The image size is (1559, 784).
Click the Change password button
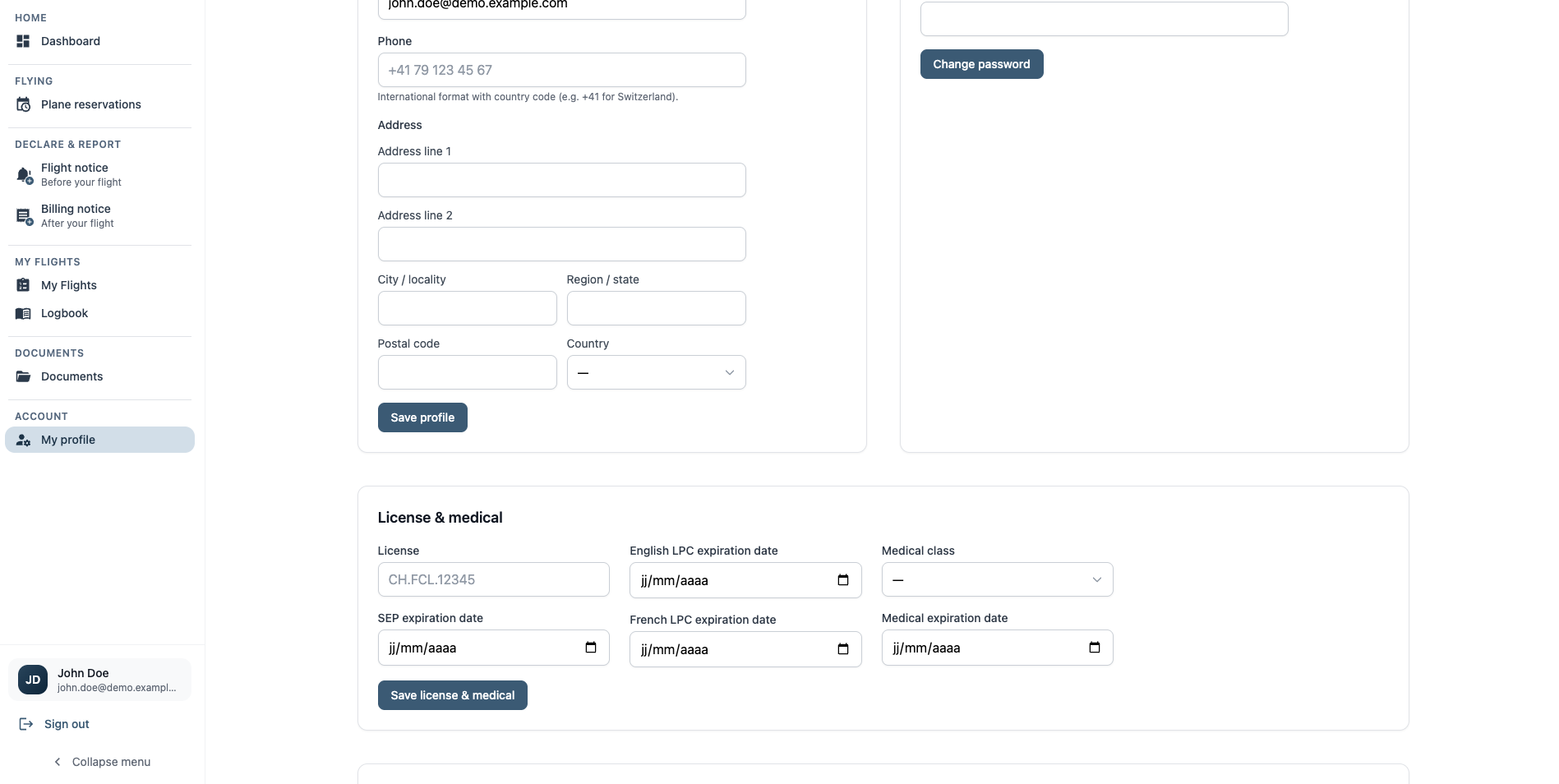pos(981,64)
